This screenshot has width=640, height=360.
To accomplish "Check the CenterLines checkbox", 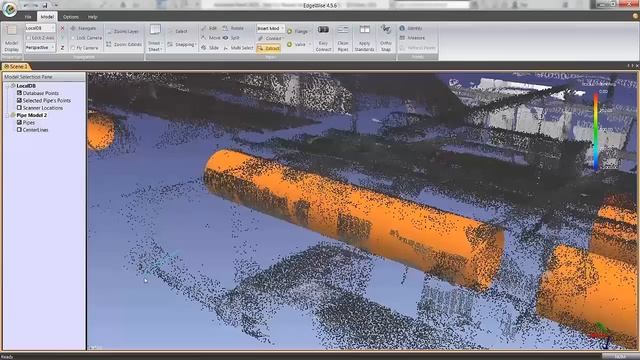I will pos(19,130).
